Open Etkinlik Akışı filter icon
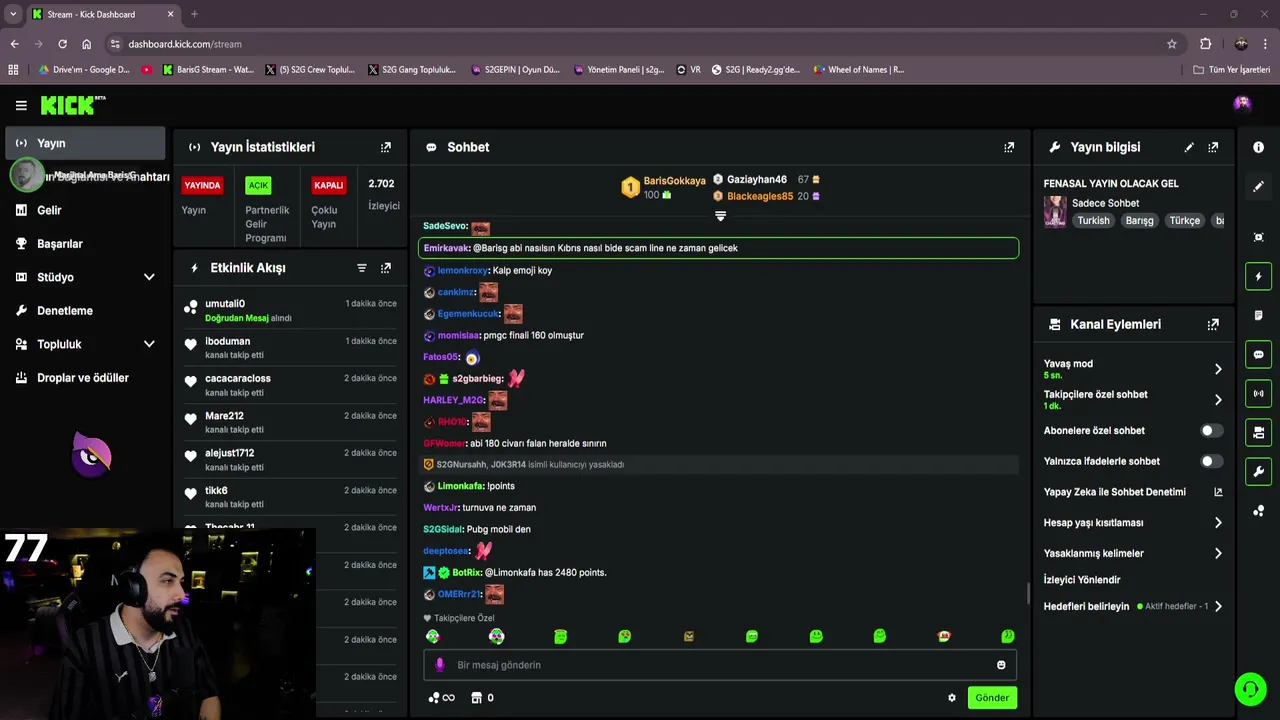This screenshot has height=720, width=1280. pyautogui.click(x=362, y=268)
